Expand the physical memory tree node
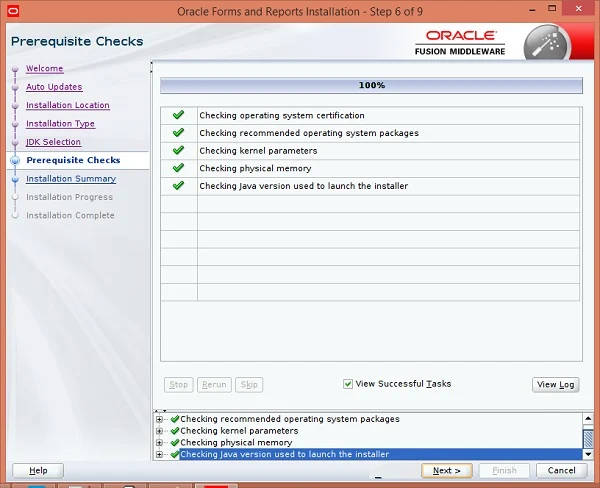 (159, 443)
